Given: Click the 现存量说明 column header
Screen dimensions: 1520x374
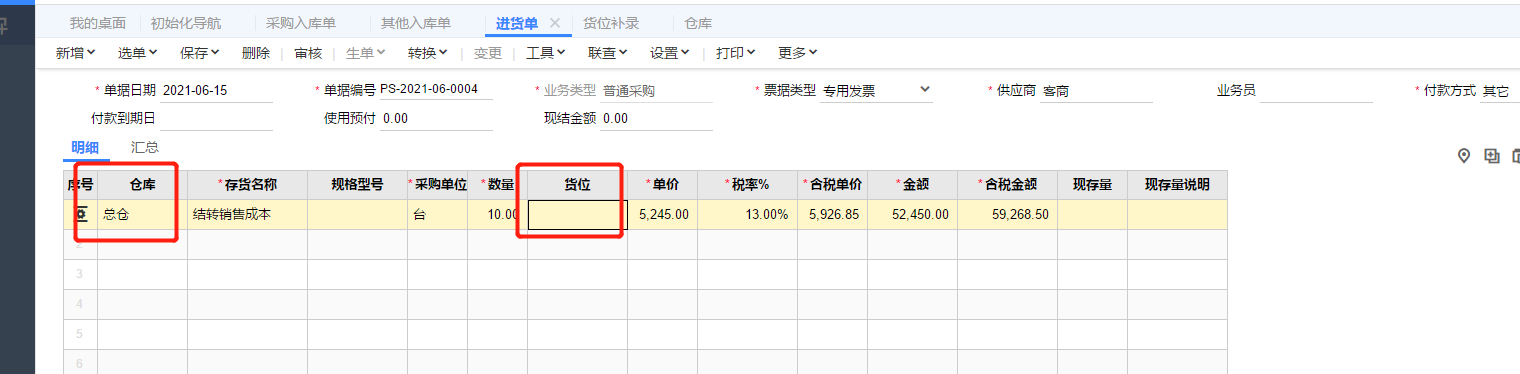Looking at the screenshot, I should pos(1177,185).
